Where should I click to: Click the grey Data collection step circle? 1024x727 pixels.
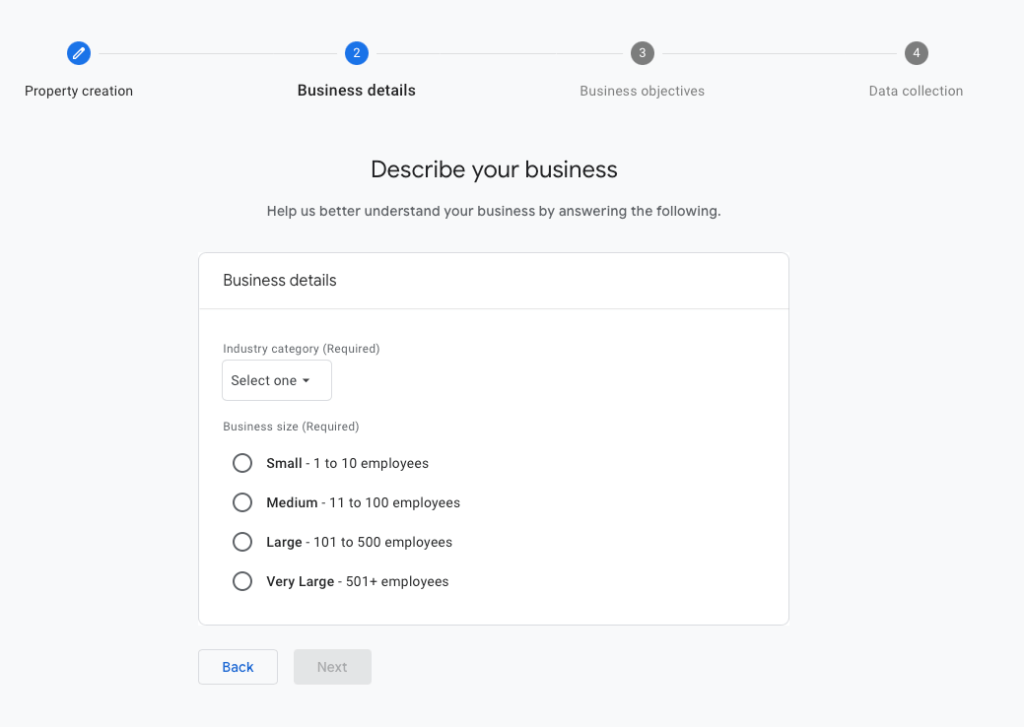(915, 53)
